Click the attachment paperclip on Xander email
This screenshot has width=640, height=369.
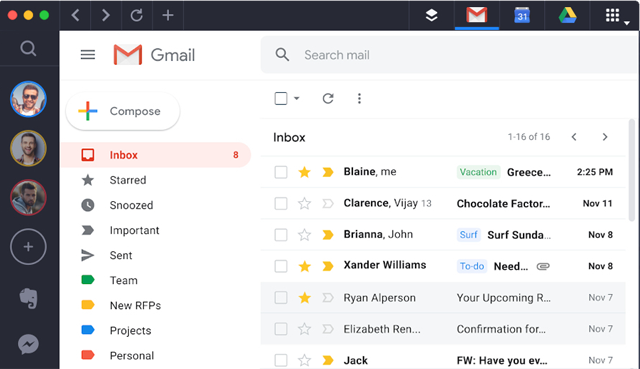pyautogui.click(x=543, y=266)
